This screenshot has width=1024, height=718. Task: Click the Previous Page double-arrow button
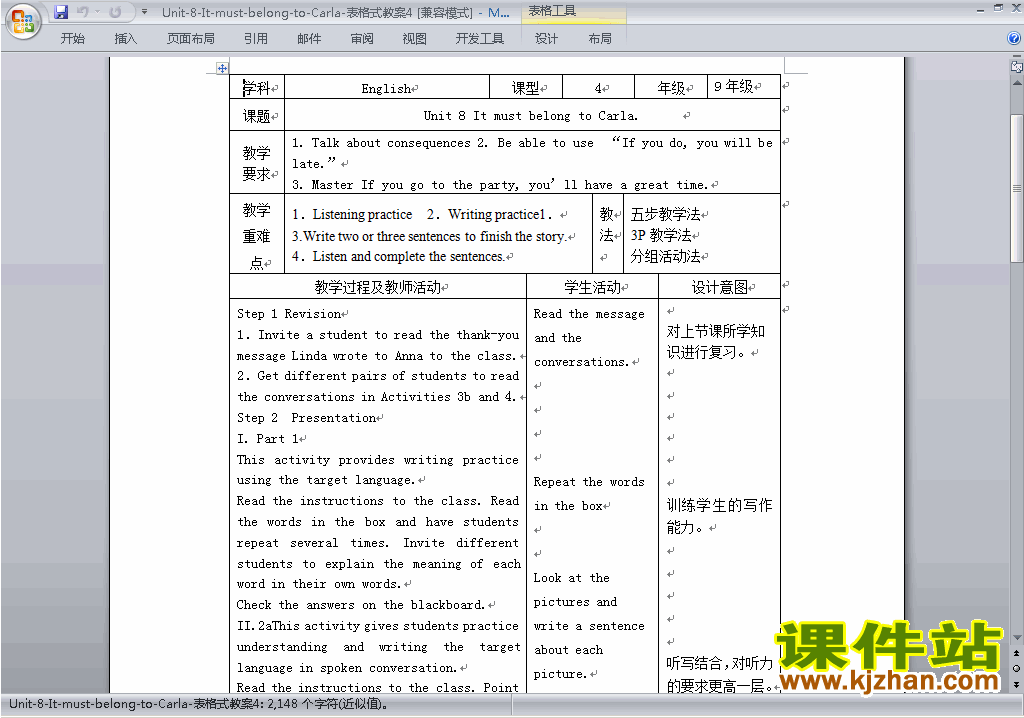(x=1016, y=653)
